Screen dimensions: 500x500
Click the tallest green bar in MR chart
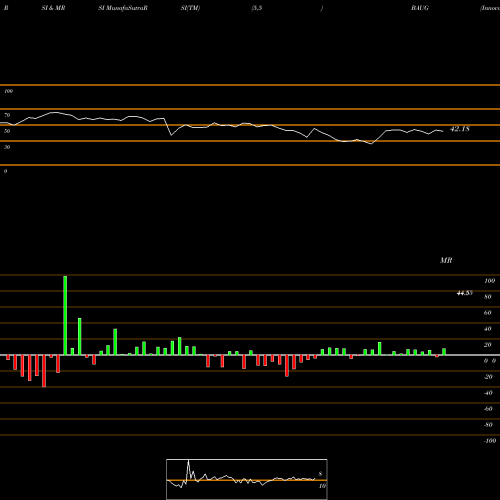tap(65, 315)
